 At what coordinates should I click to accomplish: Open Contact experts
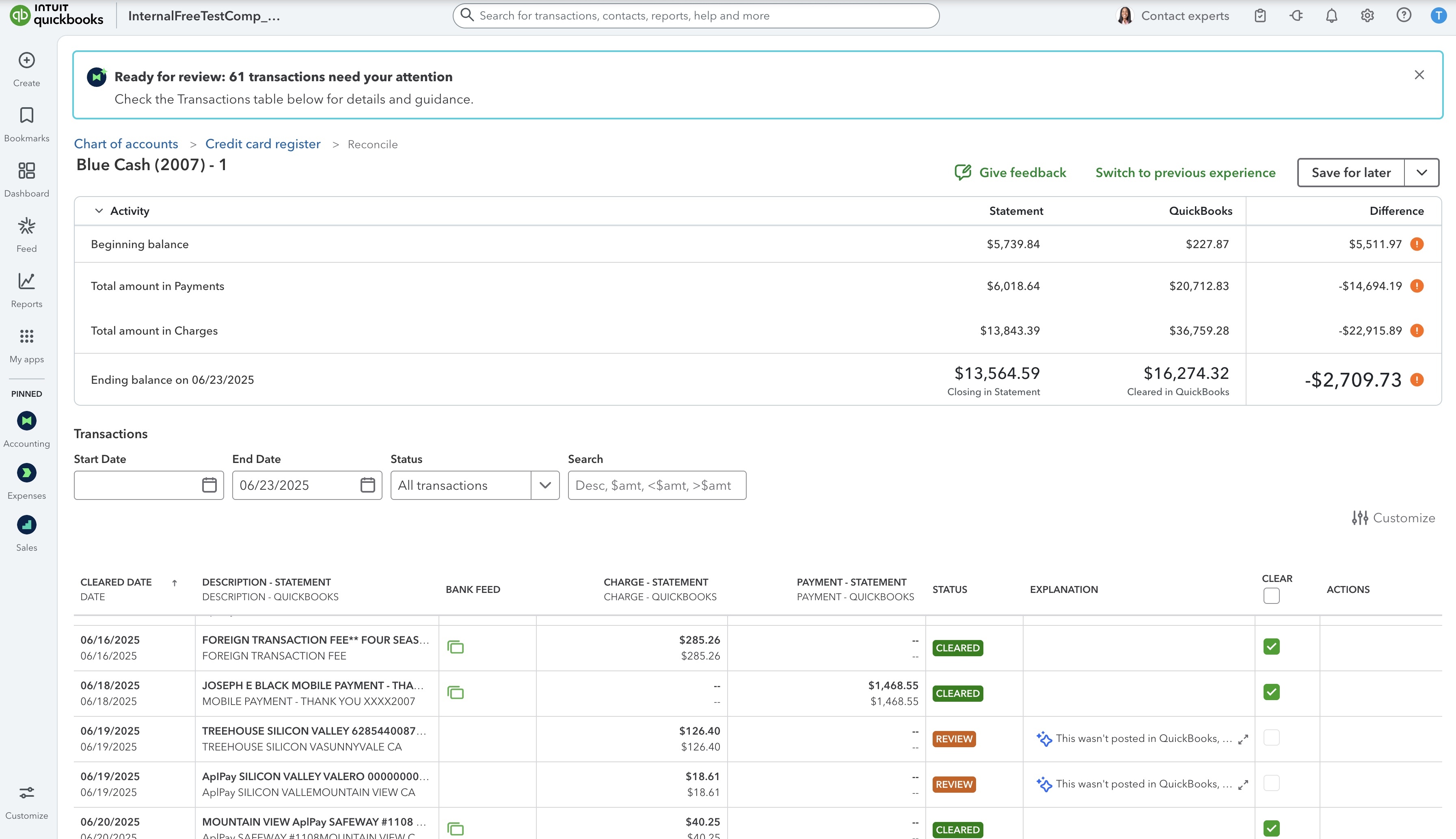(1173, 15)
